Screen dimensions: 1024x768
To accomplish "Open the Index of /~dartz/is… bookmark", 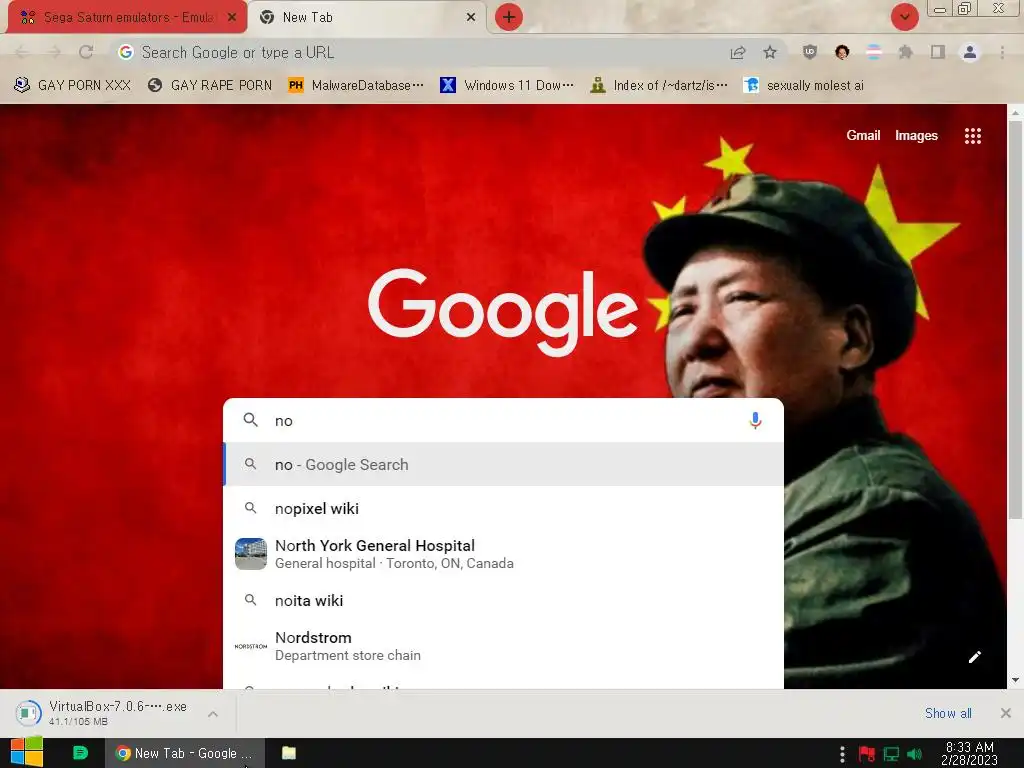I will [x=658, y=86].
